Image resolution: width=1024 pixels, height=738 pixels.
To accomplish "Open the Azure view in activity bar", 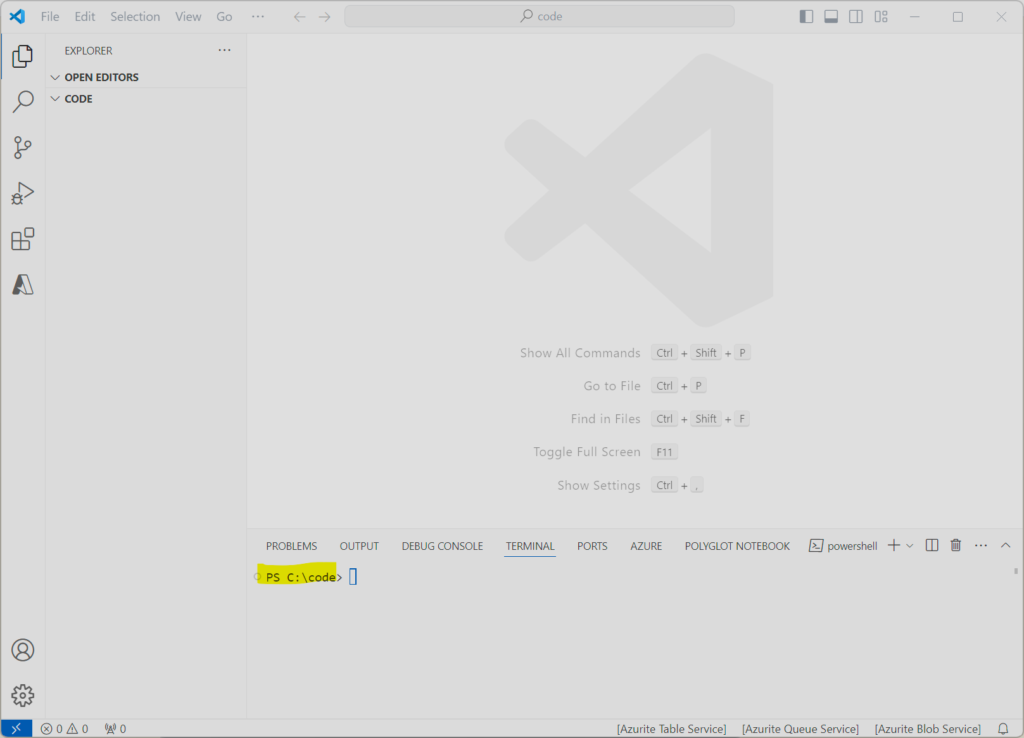I will pyautogui.click(x=22, y=285).
